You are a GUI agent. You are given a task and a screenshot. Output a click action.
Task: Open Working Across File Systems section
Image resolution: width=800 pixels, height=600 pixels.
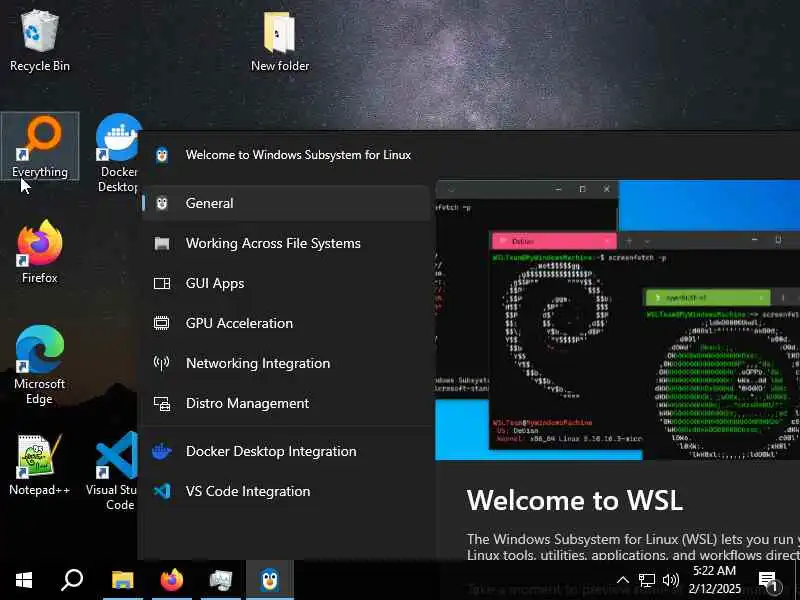[x=286, y=243]
